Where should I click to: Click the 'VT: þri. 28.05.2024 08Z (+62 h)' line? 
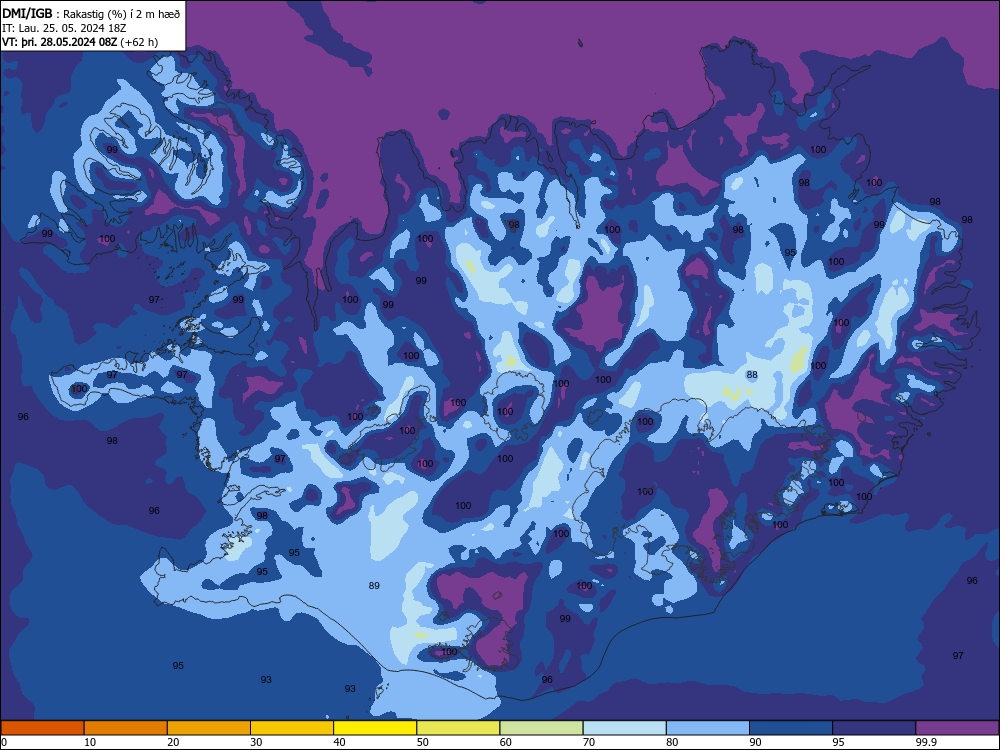[x=80, y=42]
